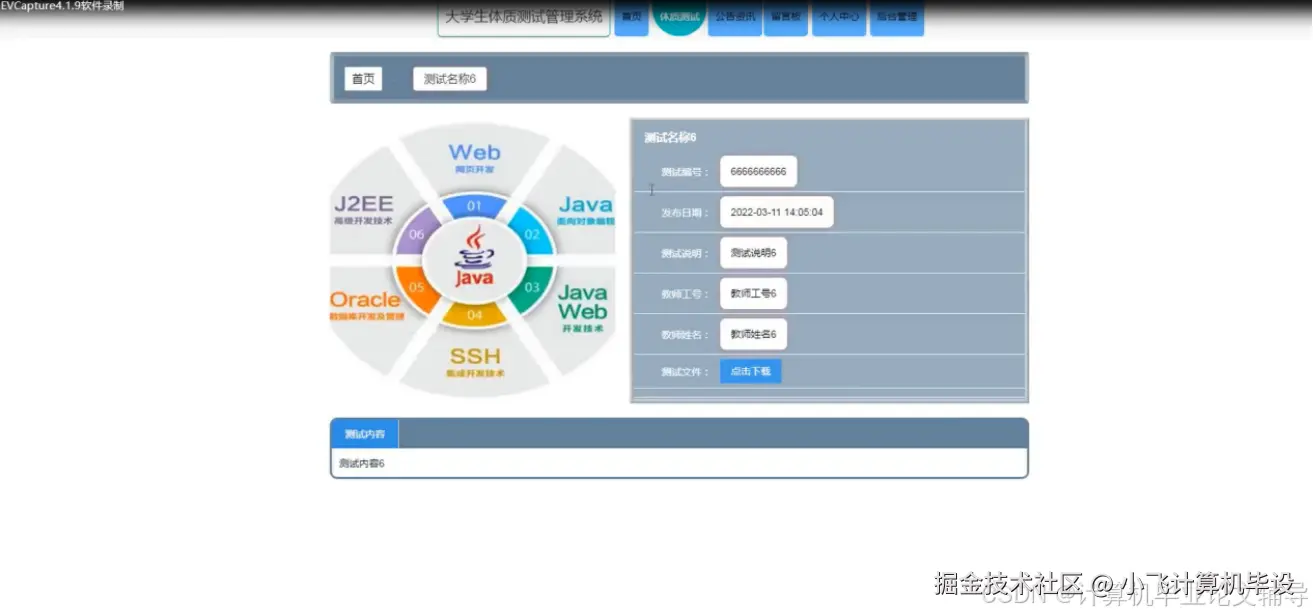Click the 发布日期 value 2022-03-11 14:05:04
1313x616 pixels.
click(777, 212)
